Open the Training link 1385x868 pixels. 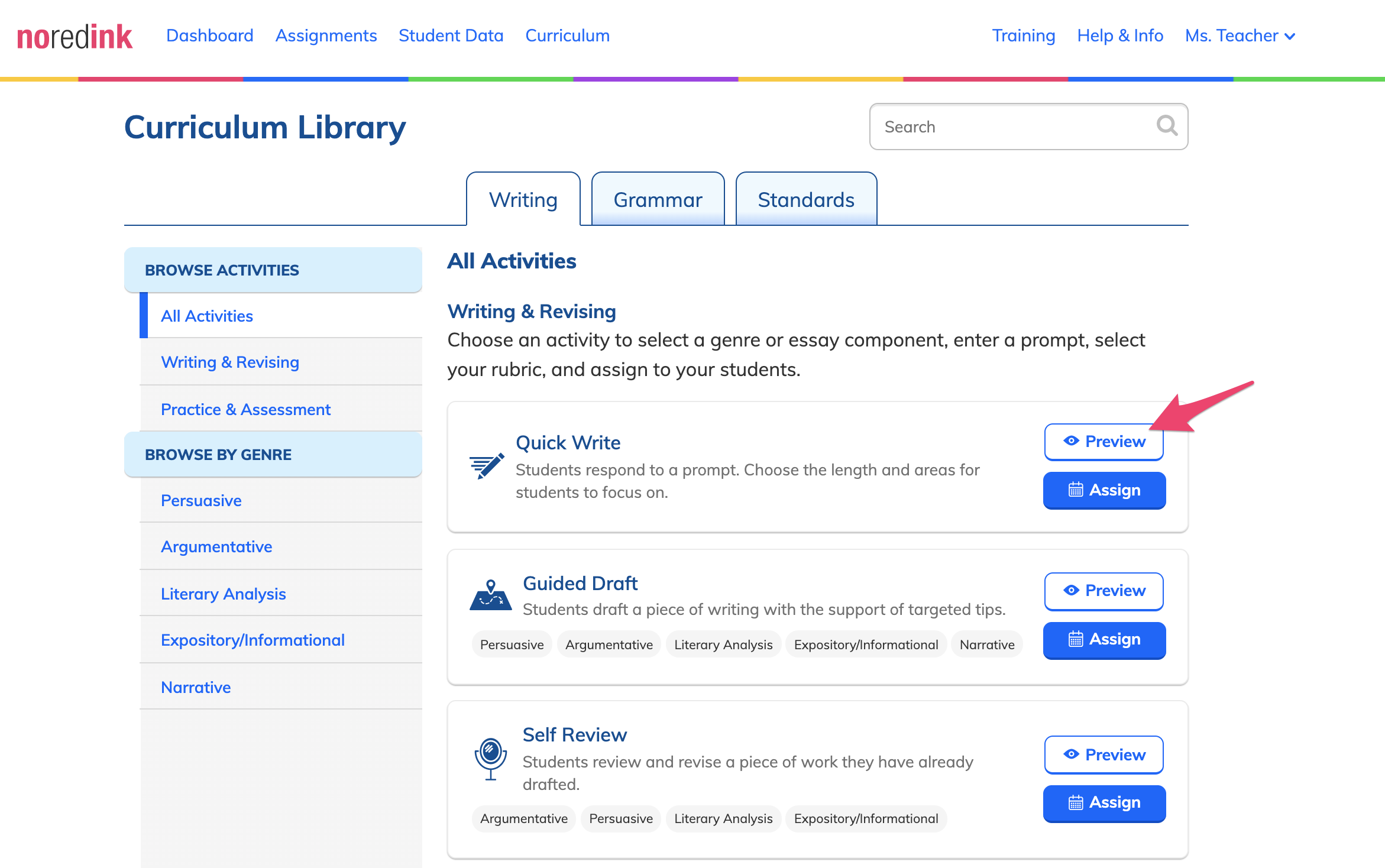coord(1024,36)
